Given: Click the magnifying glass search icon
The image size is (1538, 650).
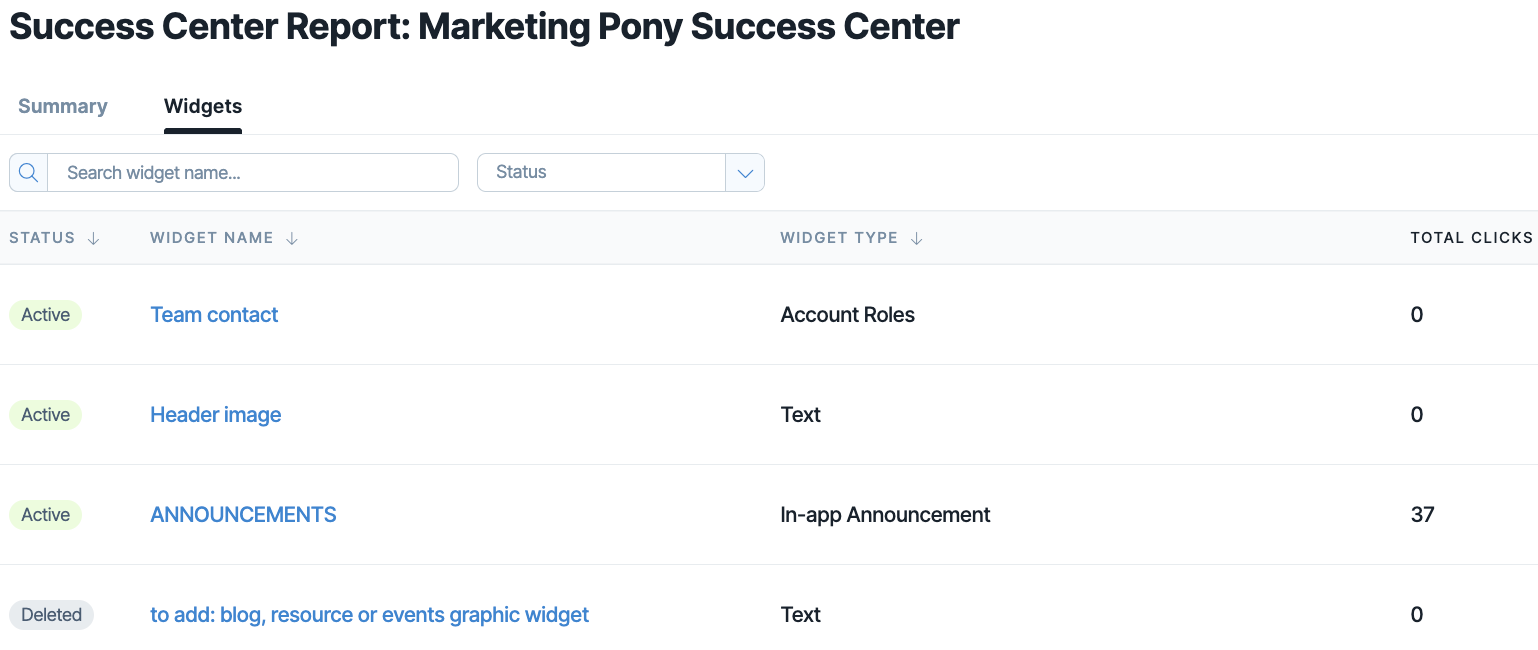Looking at the screenshot, I should (x=29, y=172).
